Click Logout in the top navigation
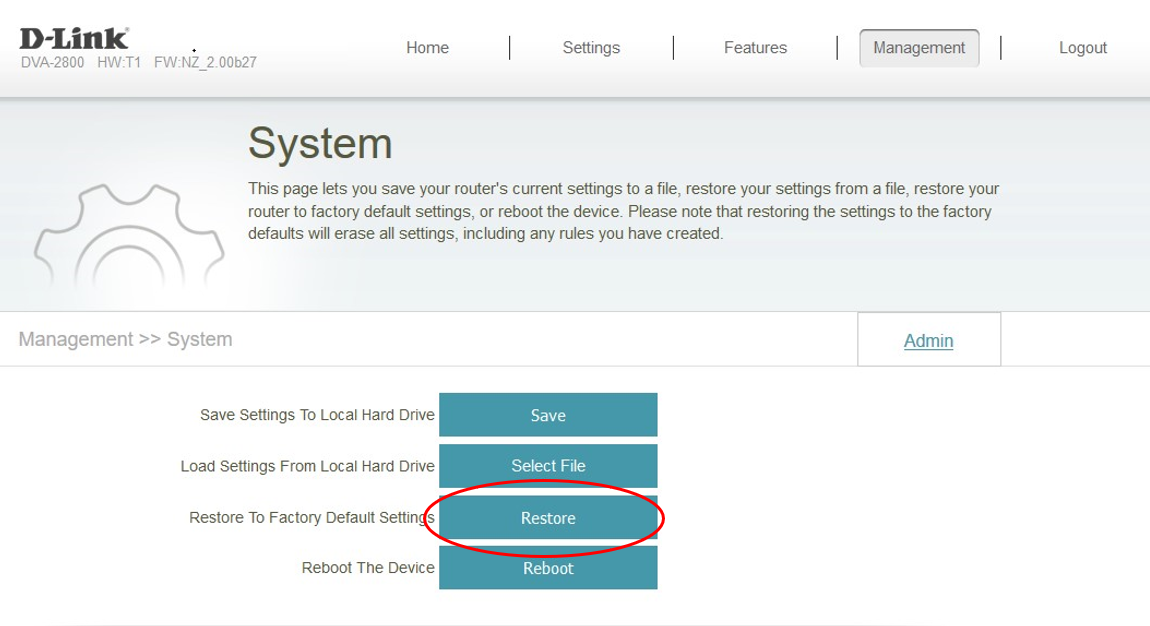 (1083, 48)
